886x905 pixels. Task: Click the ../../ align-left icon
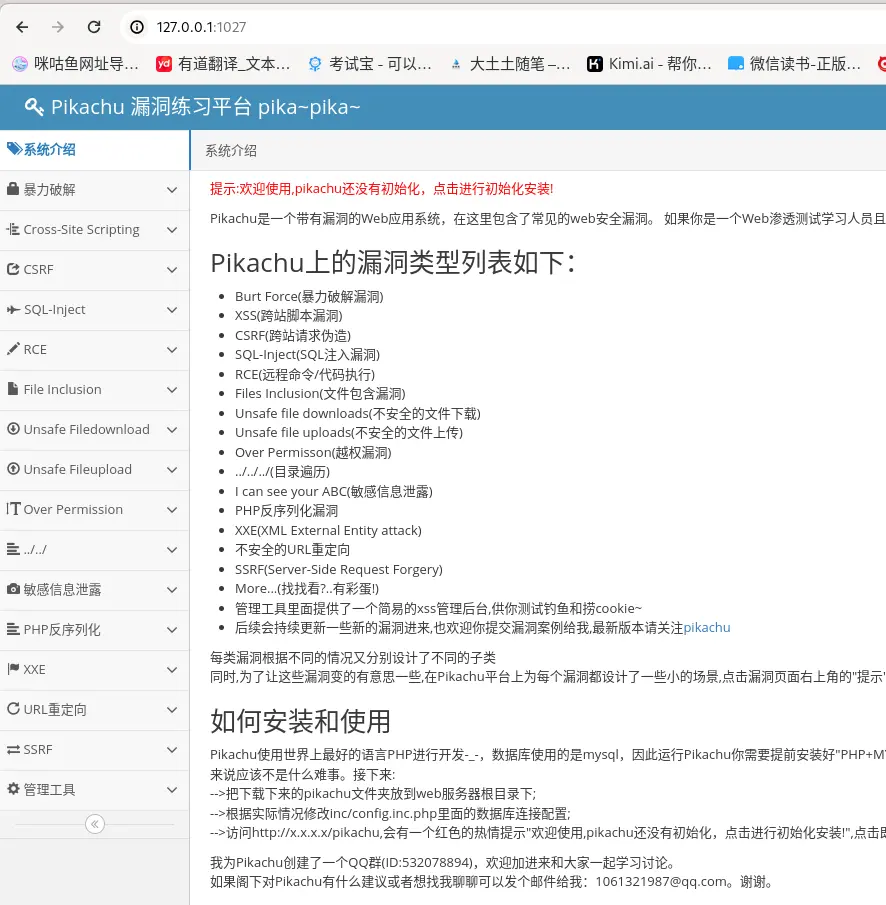(x=13, y=549)
